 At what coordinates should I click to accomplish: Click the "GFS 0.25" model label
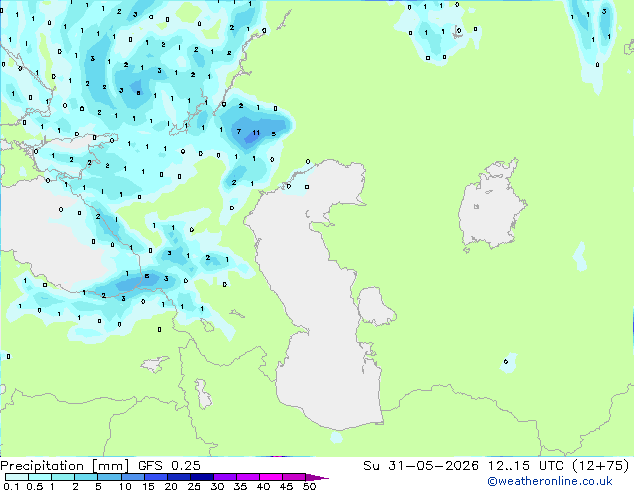[169, 466]
